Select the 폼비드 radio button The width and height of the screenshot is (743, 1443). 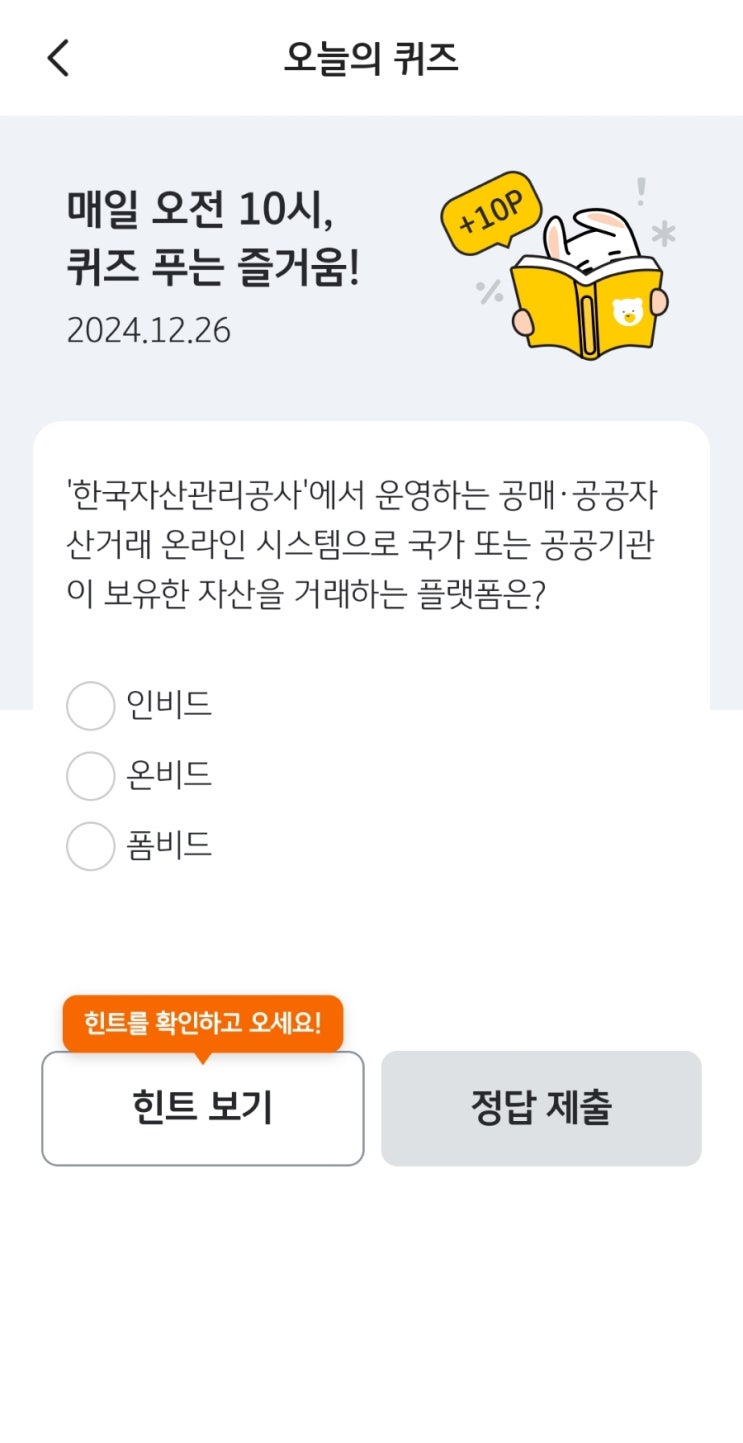coord(91,846)
